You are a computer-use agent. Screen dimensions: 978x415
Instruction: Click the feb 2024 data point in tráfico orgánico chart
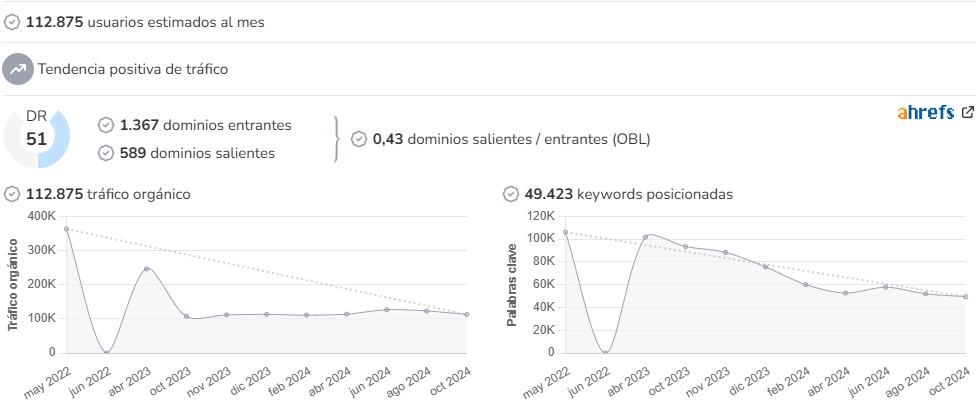[307, 315]
